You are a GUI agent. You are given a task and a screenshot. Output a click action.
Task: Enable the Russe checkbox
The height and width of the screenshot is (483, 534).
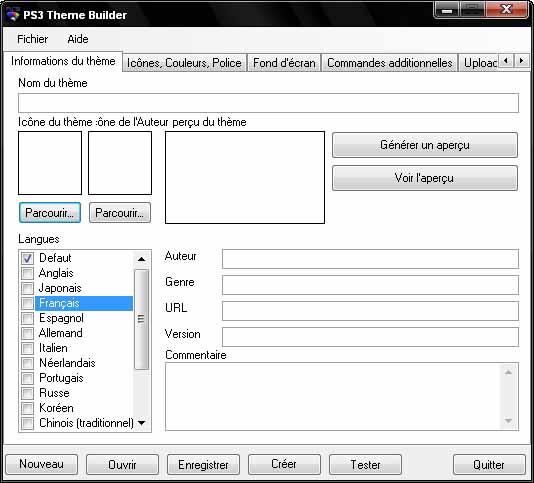28,393
